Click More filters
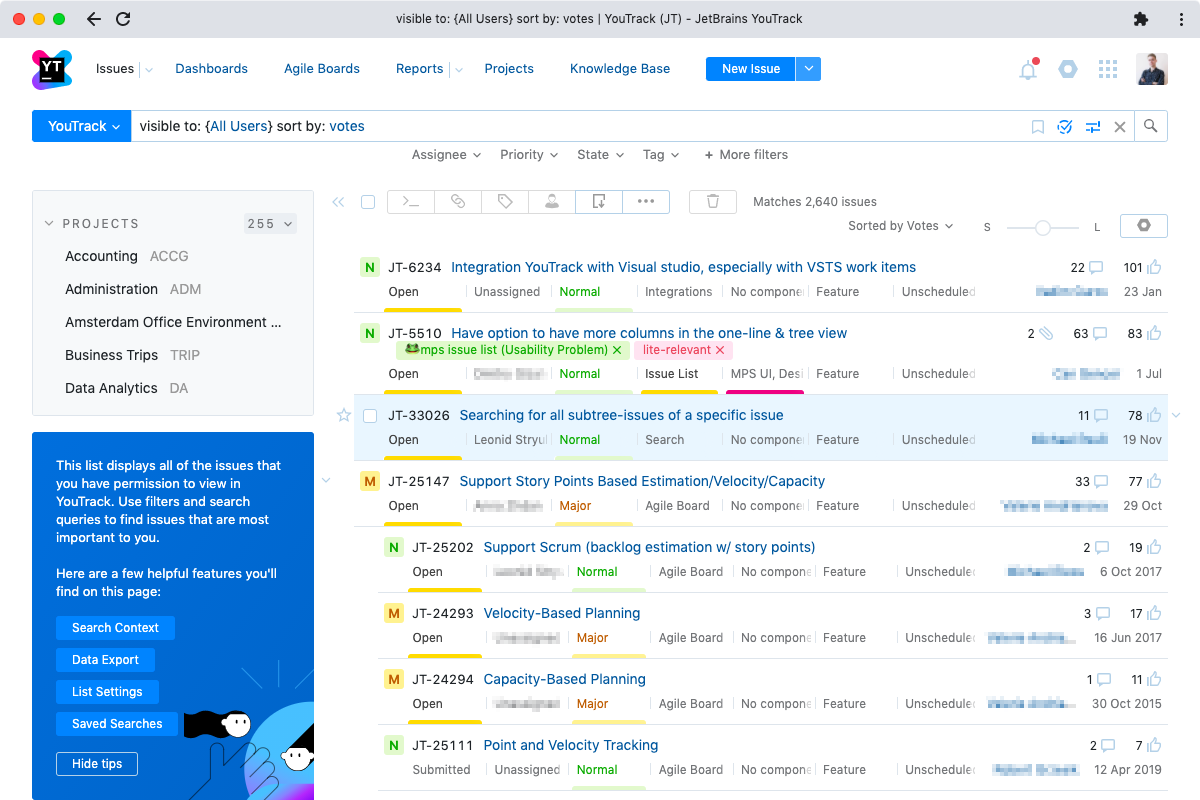1200x800 pixels. (746, 155)
